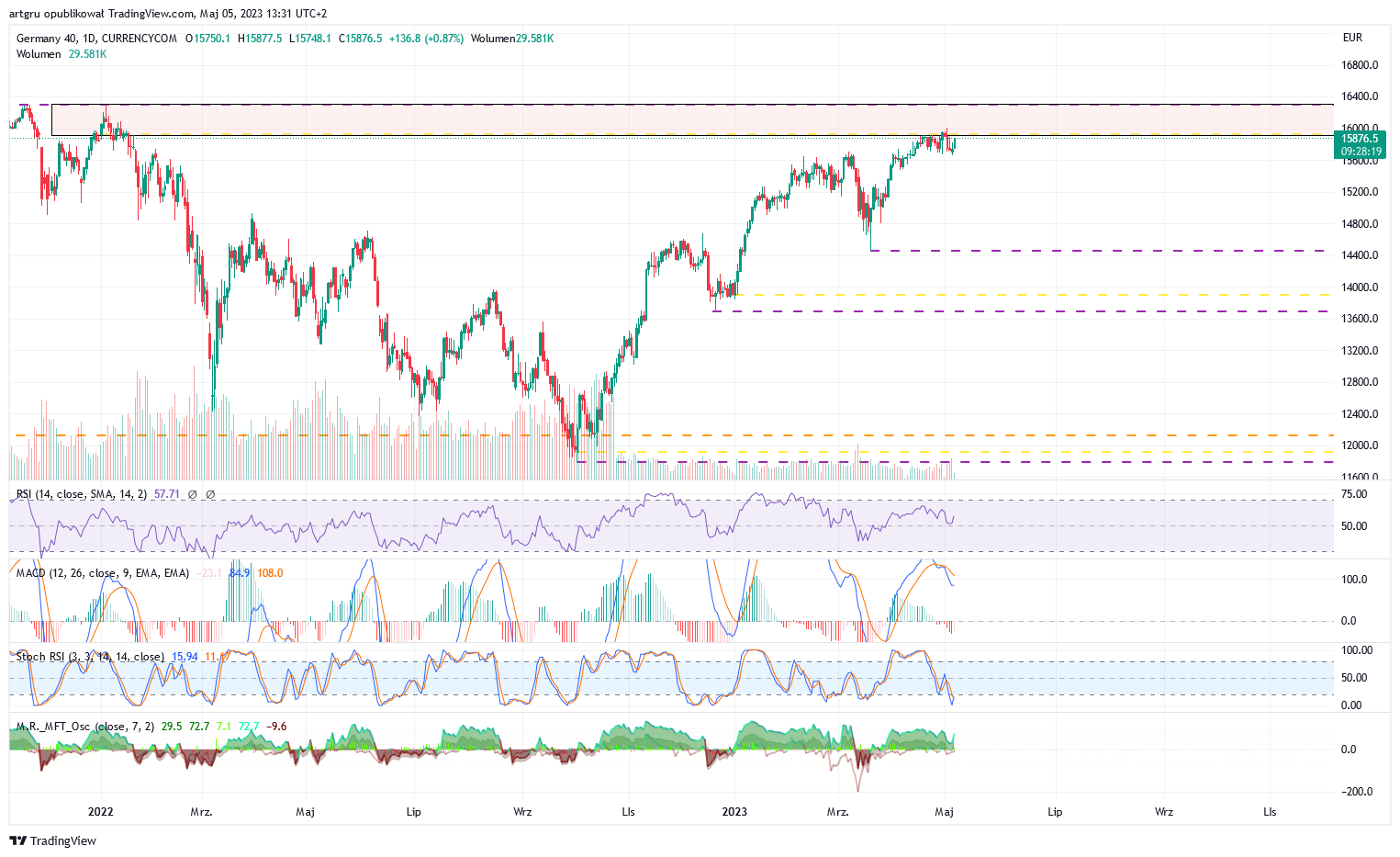Click the MACD signal value 108.0

270,573
